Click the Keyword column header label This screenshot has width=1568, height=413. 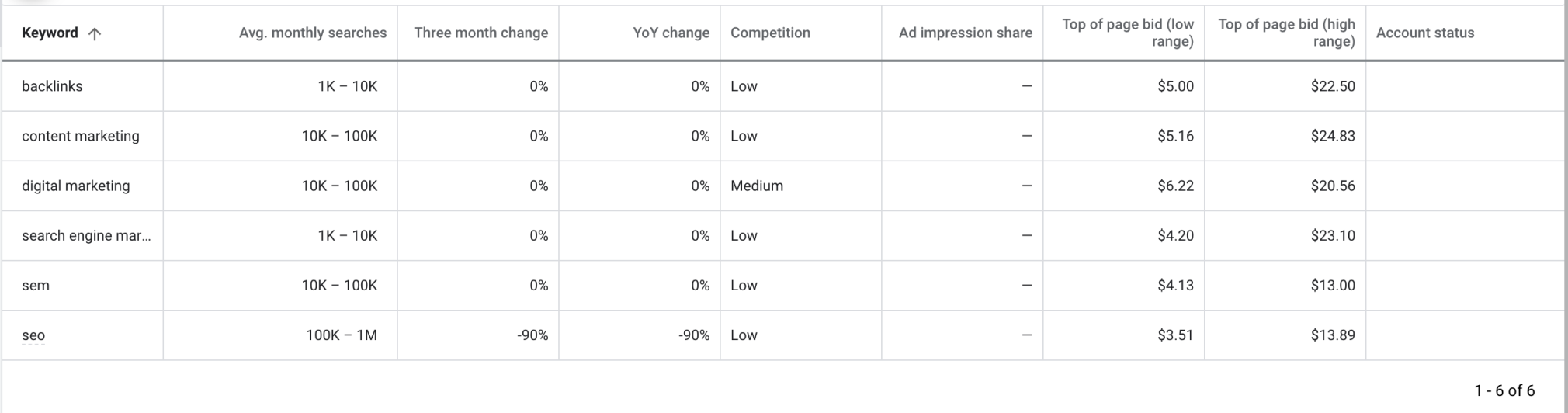tap(50, 33)
